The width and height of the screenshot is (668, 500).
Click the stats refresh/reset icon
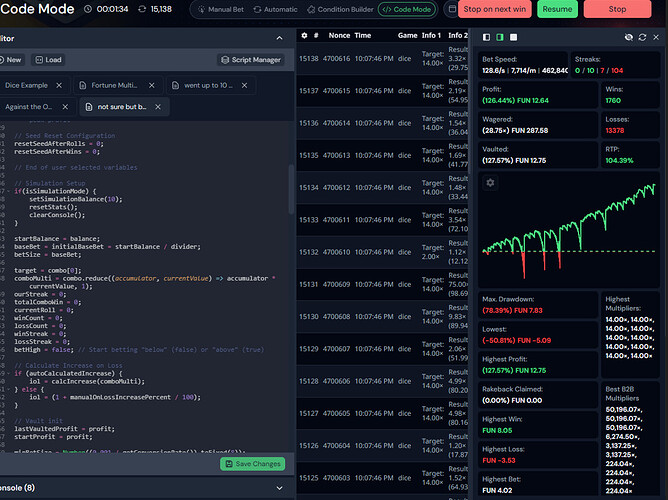click(x=642, y=36)
